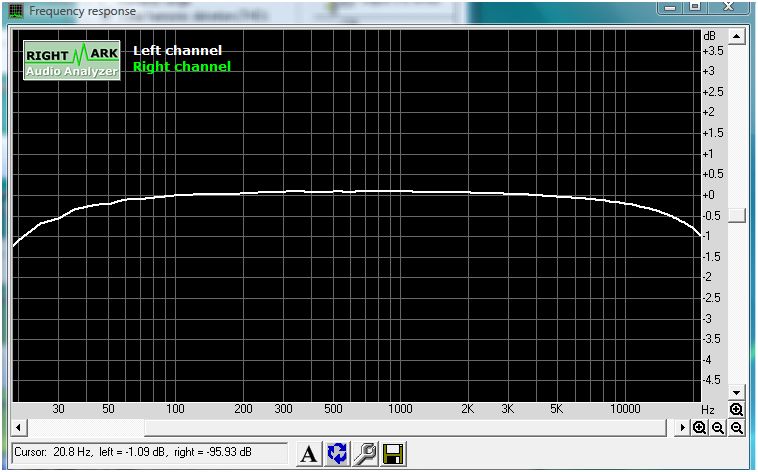The image size is (758, 472).
Task: Toggle the green Right channel legend label
Action: [181, 67]
